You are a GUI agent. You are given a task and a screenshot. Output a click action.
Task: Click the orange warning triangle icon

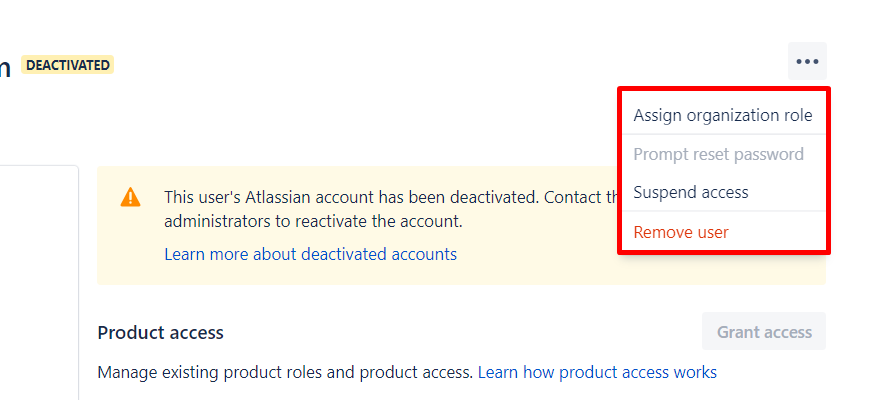coord(130,197)
